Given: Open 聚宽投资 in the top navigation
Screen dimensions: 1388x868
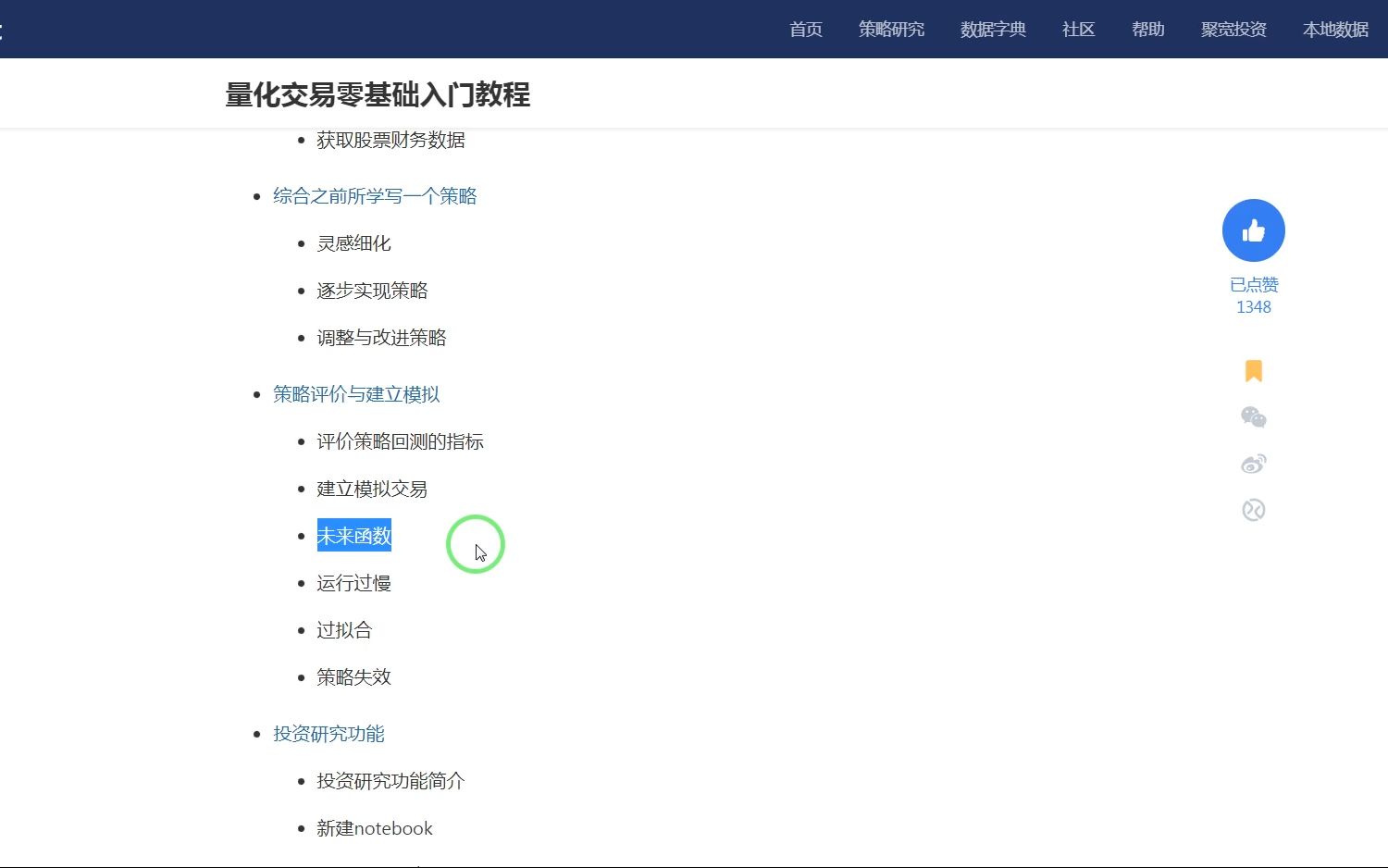Looking at the screenshot, I should (1233, 30).
